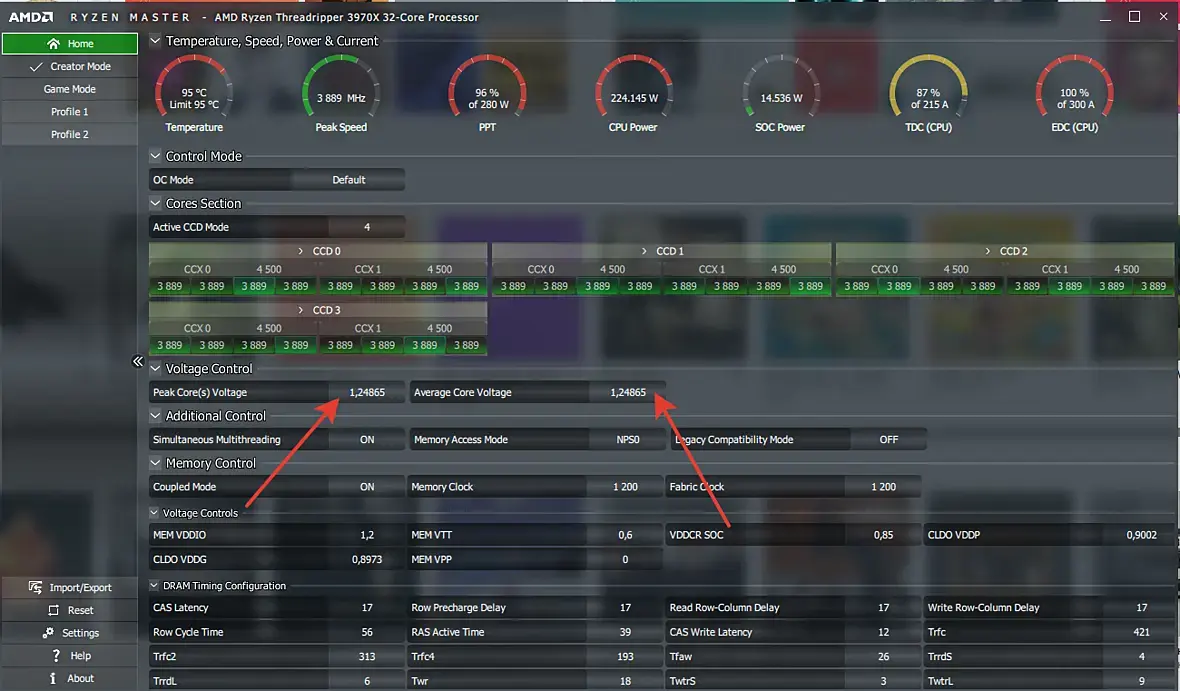Click the Fabric Clock value 1 200

point(883,487)
